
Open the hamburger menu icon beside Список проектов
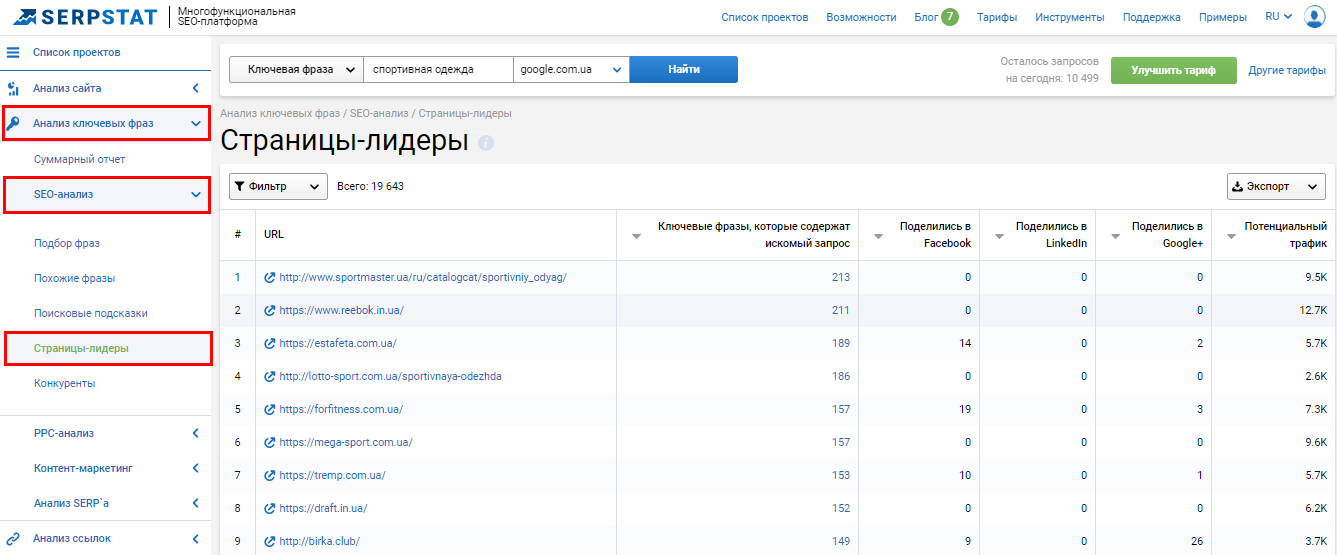pos(14,52)
